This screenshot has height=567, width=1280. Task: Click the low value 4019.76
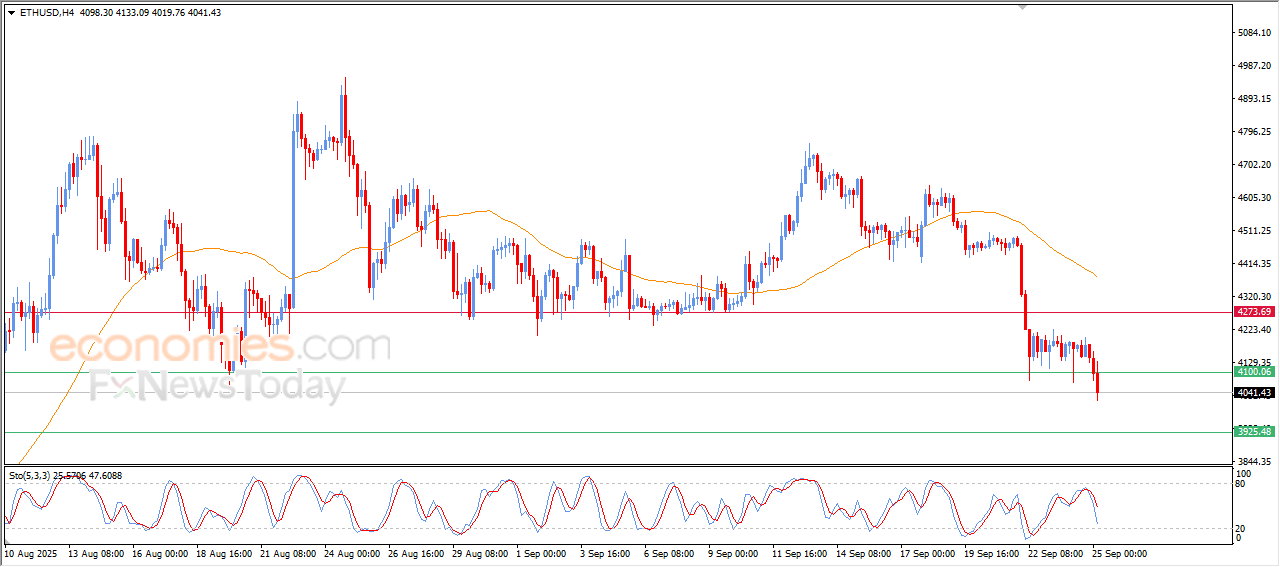coord(169,13)
